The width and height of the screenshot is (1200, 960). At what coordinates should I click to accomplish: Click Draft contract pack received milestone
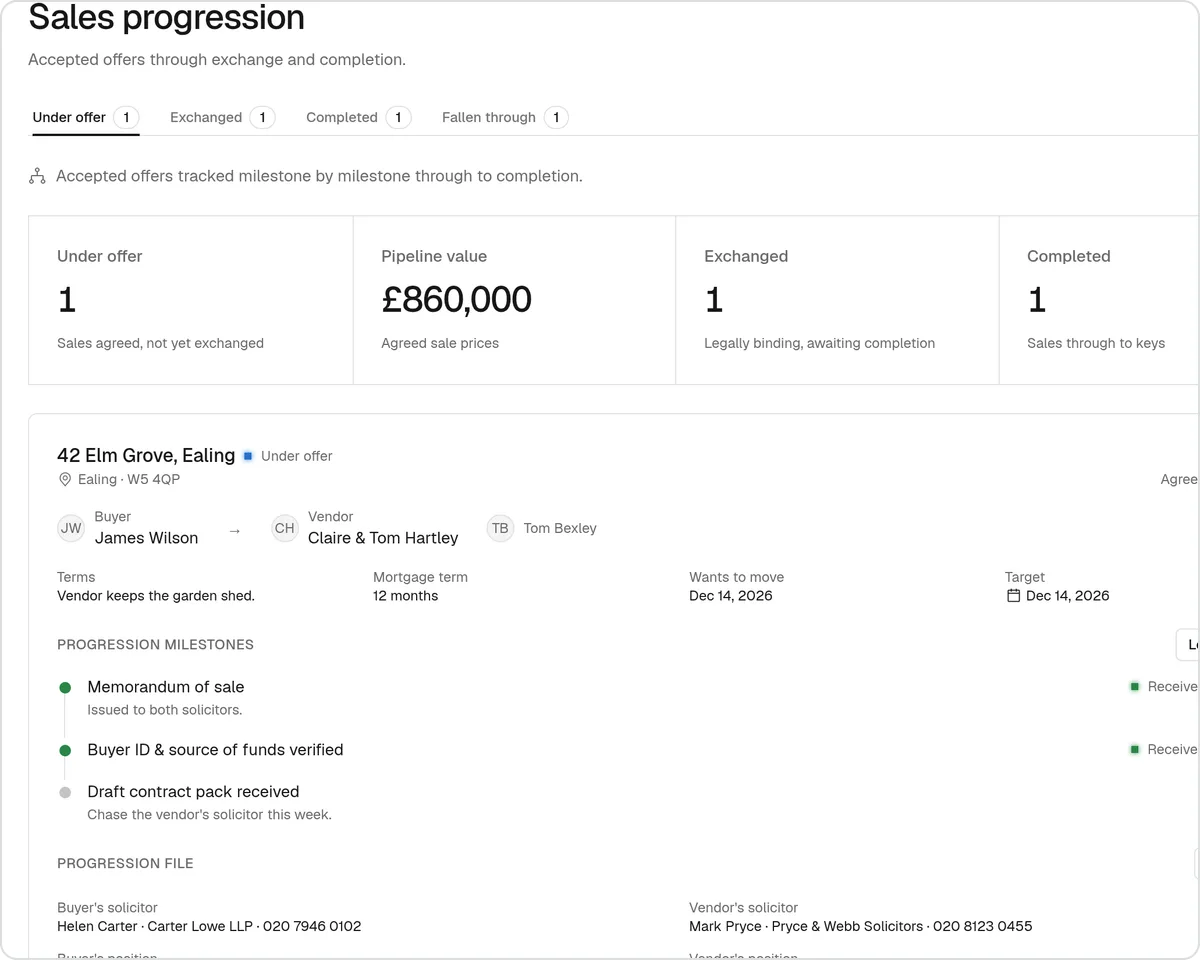(x=193, y=792)
